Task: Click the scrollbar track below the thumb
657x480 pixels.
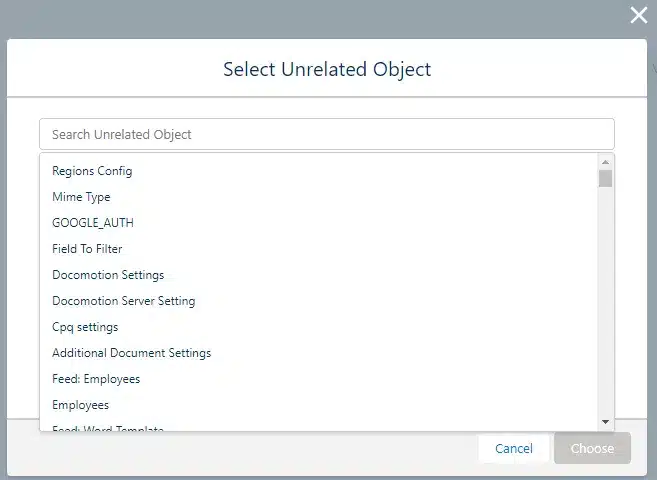Action: 605,300
